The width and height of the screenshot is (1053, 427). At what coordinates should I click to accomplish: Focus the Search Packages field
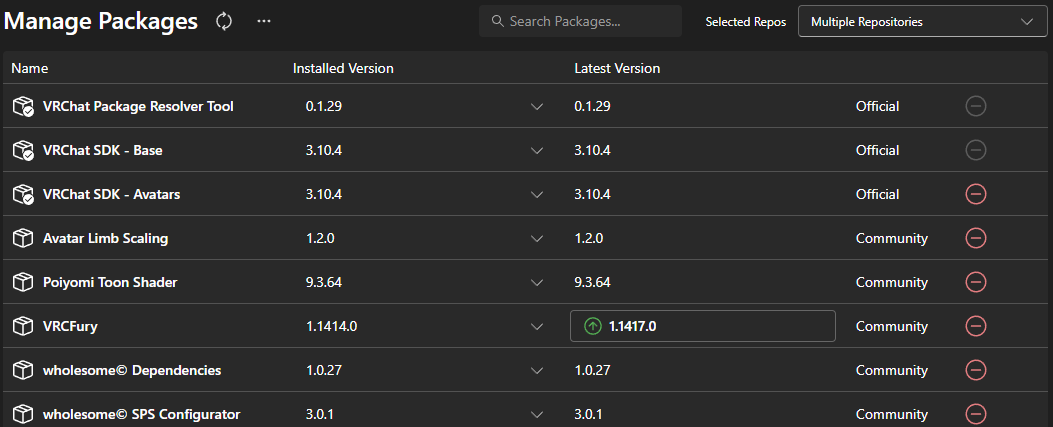(x=580, y=21)
